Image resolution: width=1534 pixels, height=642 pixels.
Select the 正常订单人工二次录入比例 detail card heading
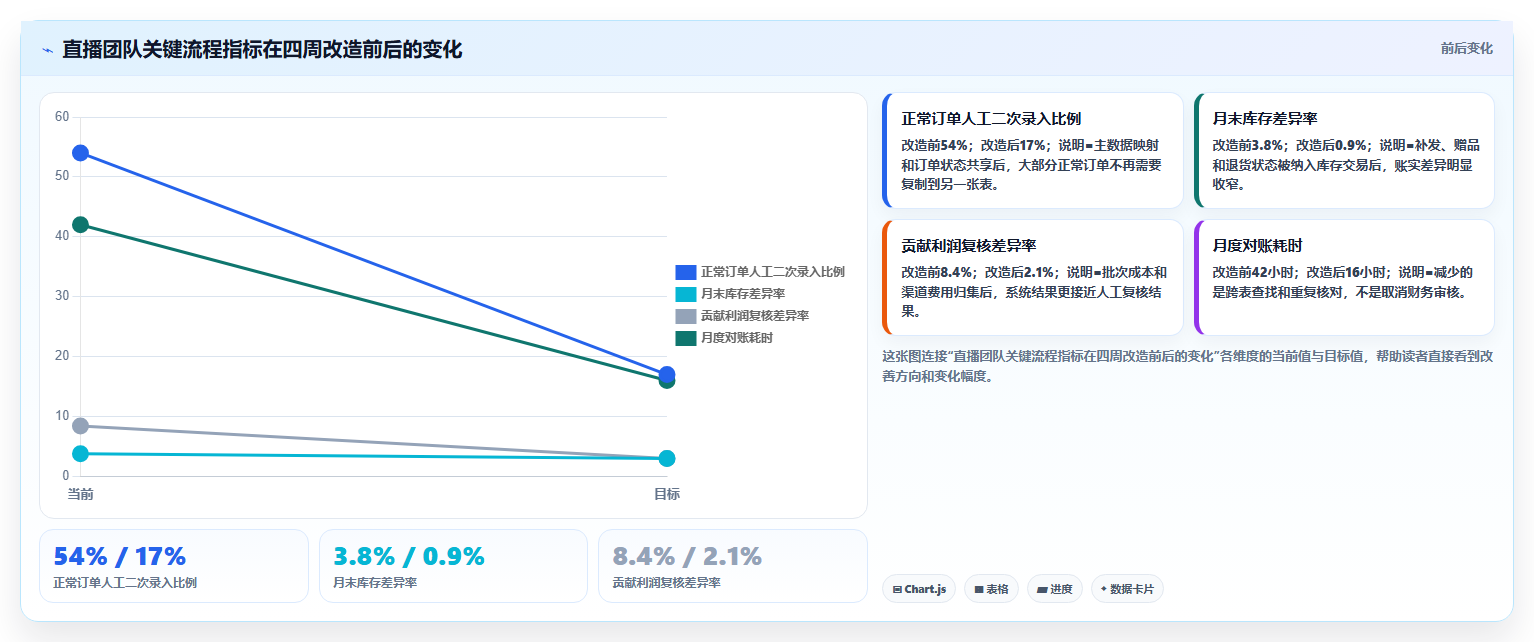tap(991, 118)
